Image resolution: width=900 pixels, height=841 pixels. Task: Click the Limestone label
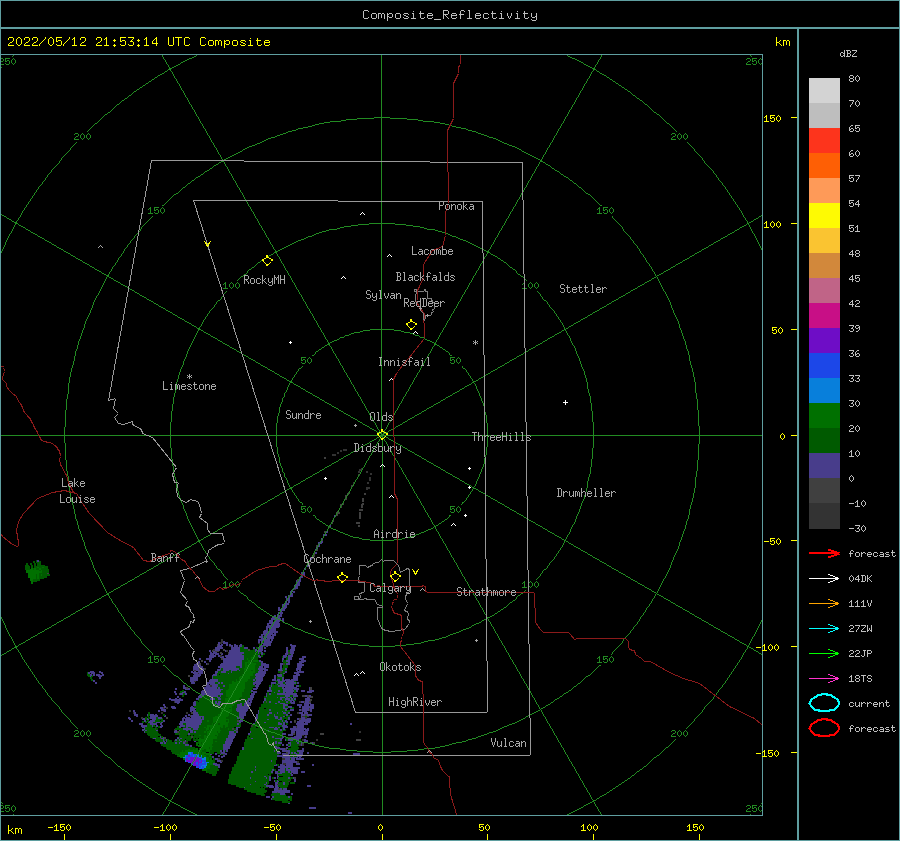tap(189, 386)
